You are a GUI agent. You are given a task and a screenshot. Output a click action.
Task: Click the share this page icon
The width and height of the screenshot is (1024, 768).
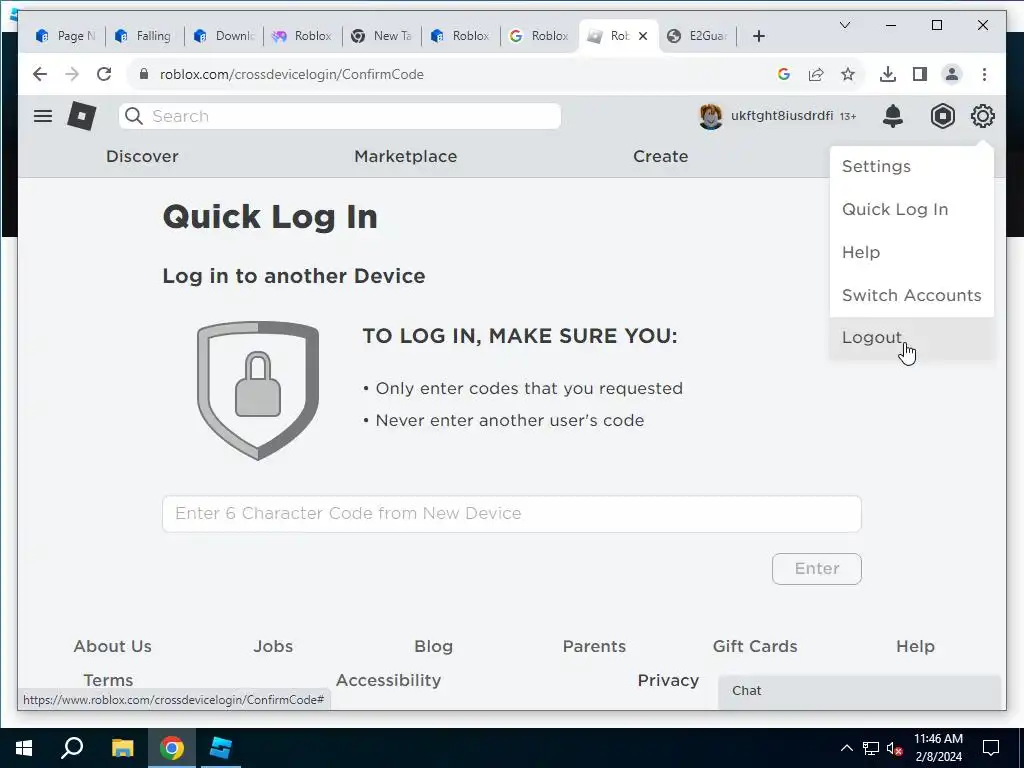click(816, 74)
